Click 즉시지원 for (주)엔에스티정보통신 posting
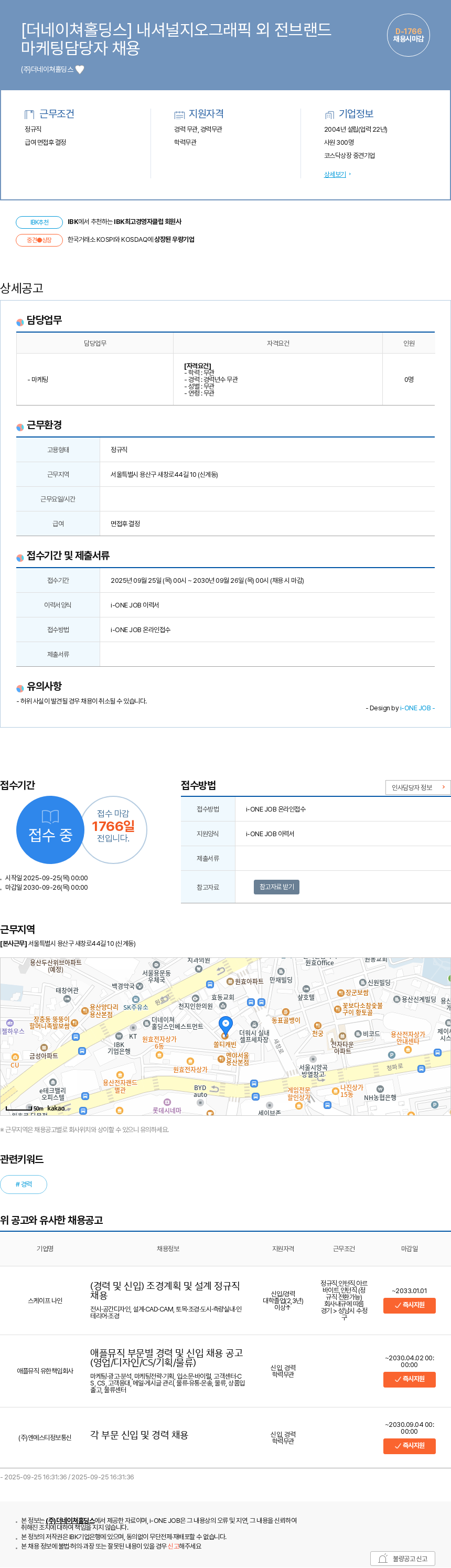Image resolution: width=451 pixels, height=1568 pixels. (x=409, y=1445)
